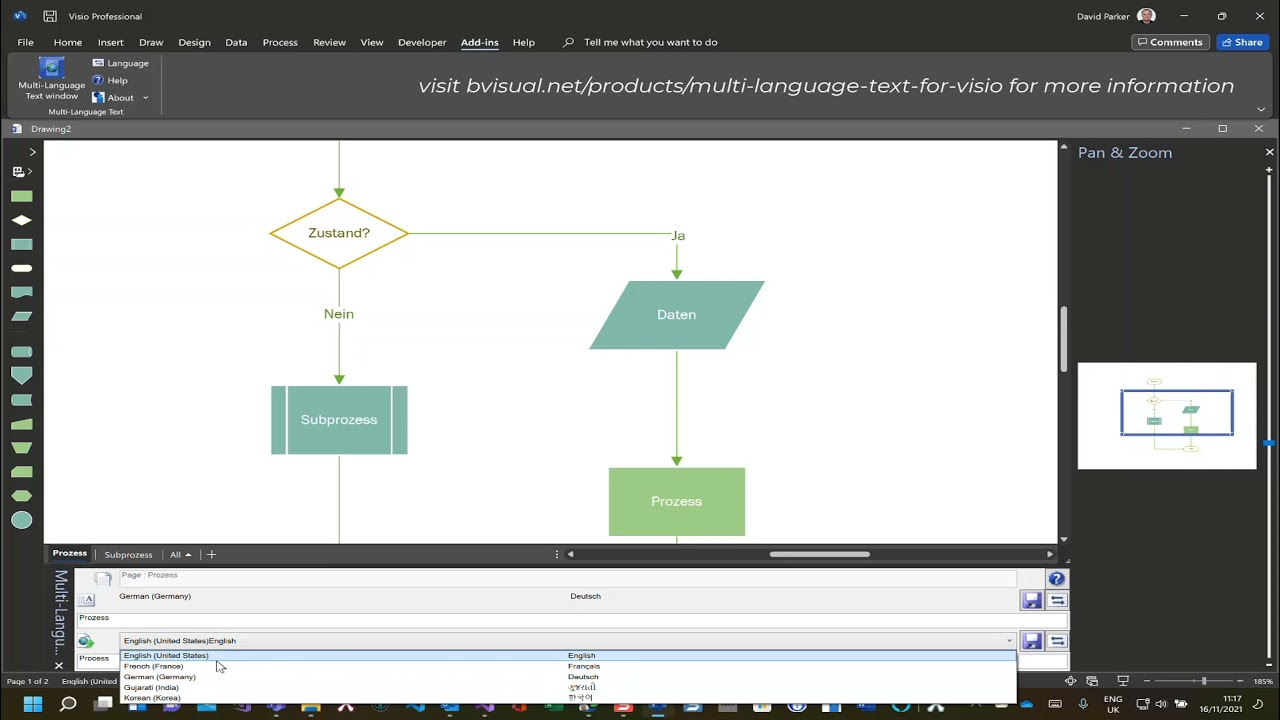The height and width of the screenshot is (720, 1280).
Task: Click swap arrows icon beside English dropdown
Action: (x=1057, y=641)
